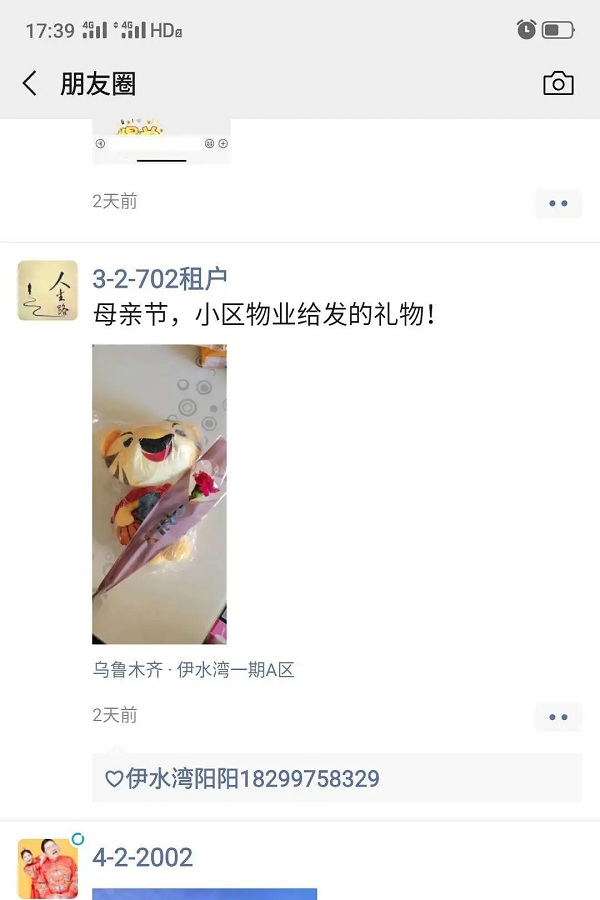The width and height of the screenshot is (600, 900).
Task: Tap the back arrow beside 朋友圈
Action: (x=30, y=83)
